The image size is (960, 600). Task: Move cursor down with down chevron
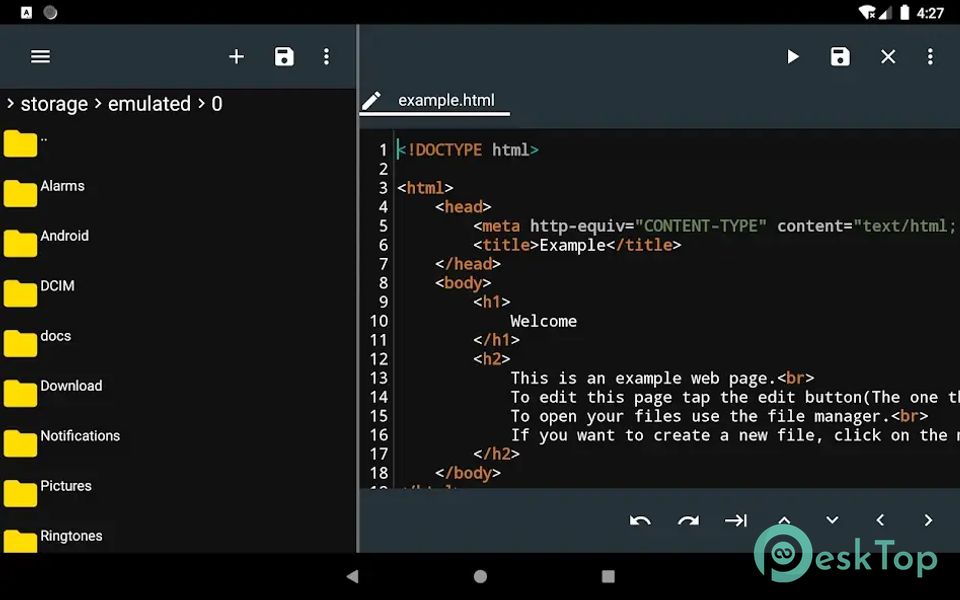pyautogui.click(x=832, y=520)
